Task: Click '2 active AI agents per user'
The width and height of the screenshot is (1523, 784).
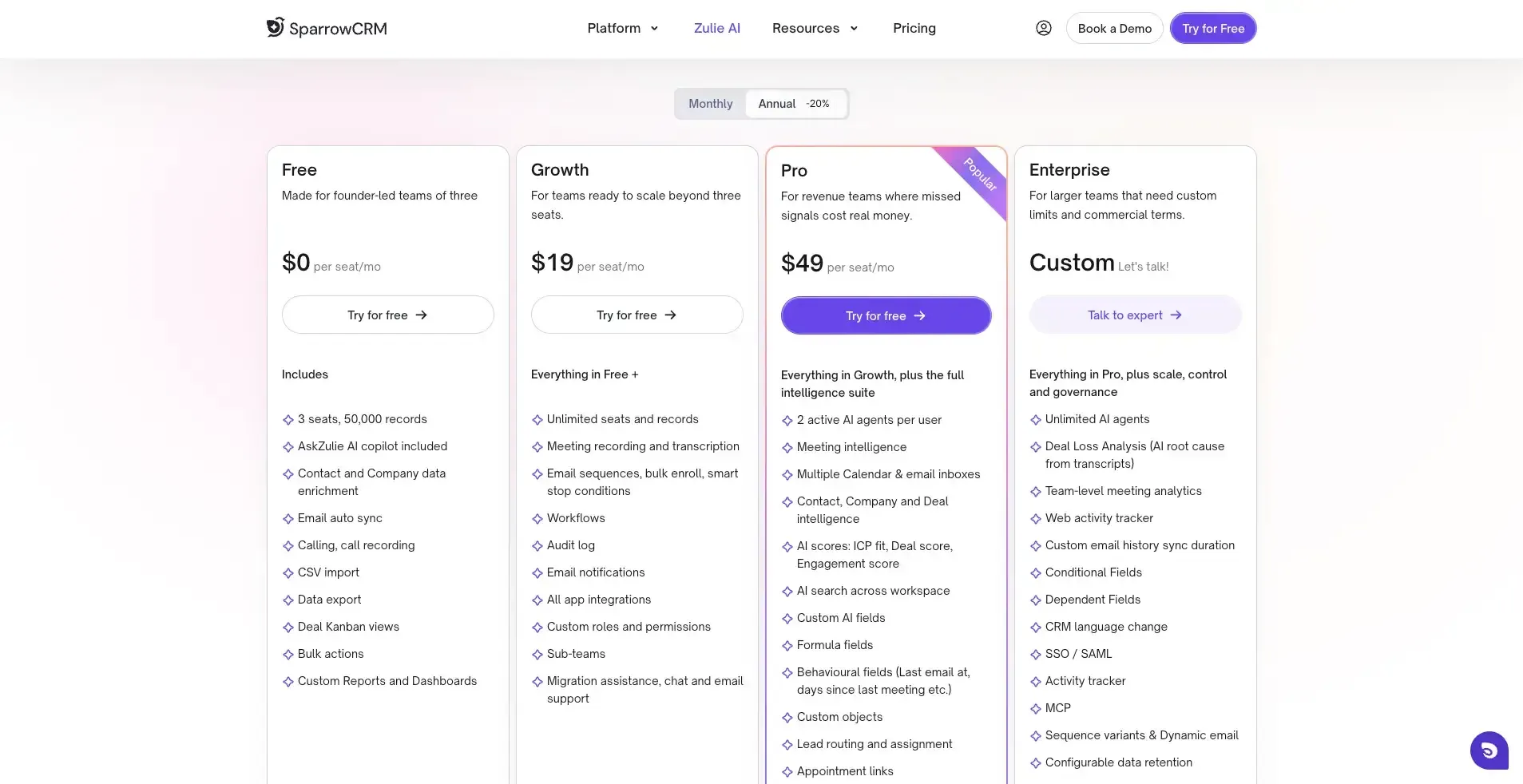Action: pos(869,420)
